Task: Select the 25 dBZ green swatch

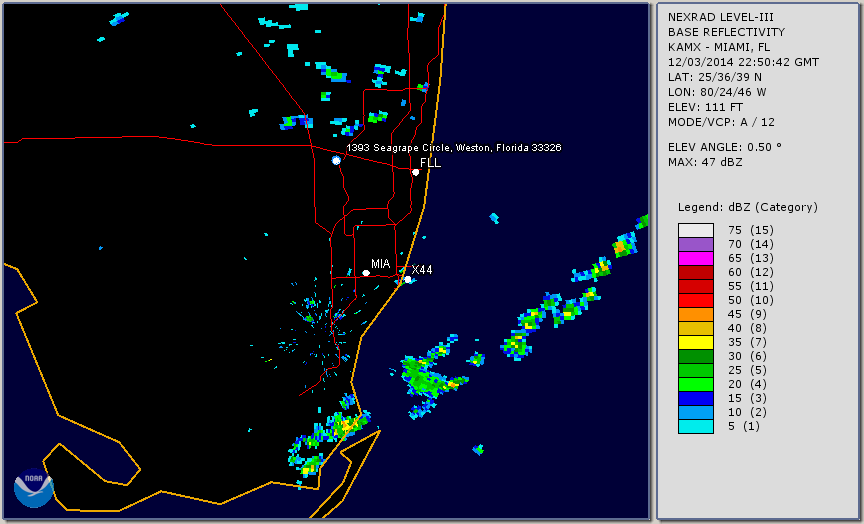Action: pos(695,370)
